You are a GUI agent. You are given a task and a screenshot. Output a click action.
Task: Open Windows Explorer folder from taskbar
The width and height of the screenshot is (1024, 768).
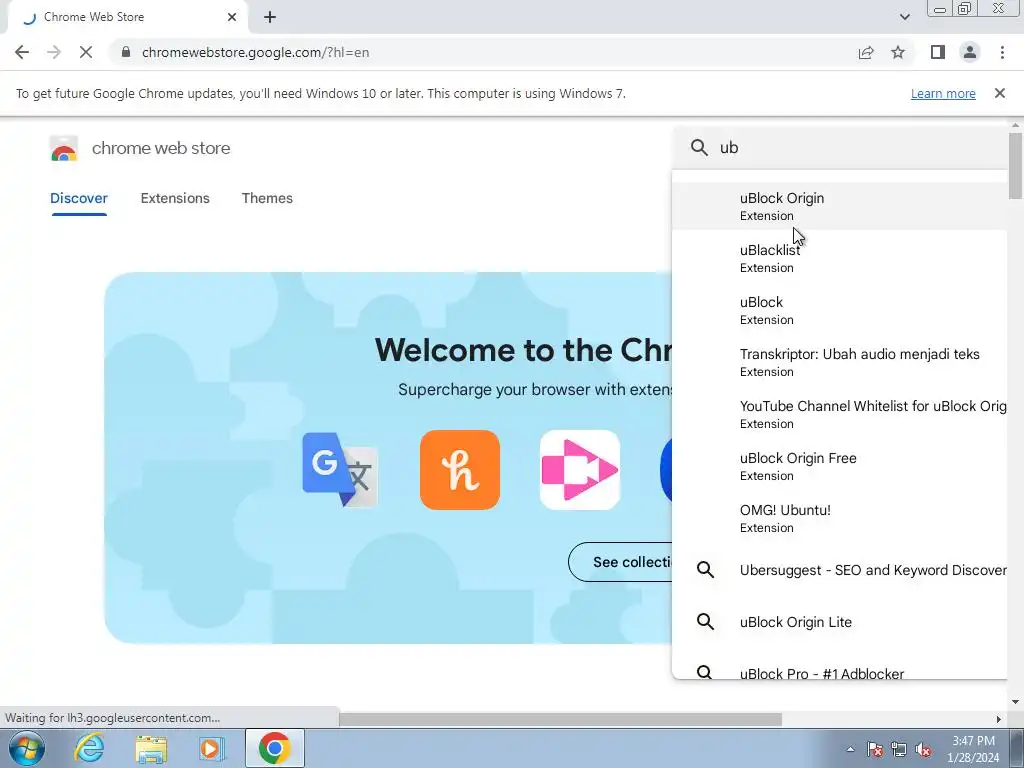(151, 748)
